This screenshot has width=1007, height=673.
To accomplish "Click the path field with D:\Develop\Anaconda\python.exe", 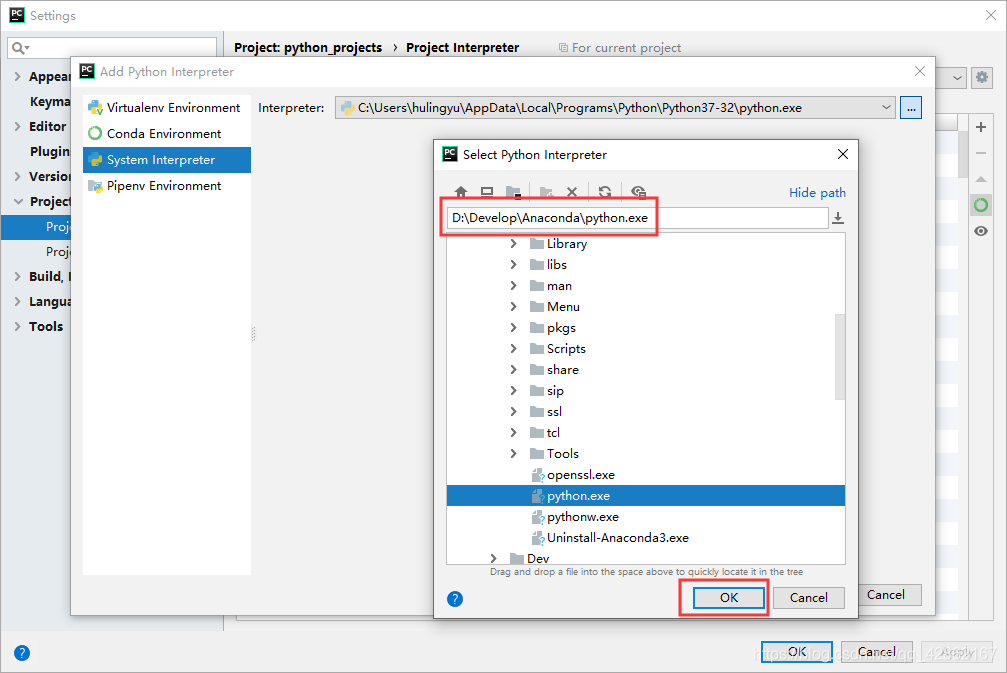I will 637,218.
